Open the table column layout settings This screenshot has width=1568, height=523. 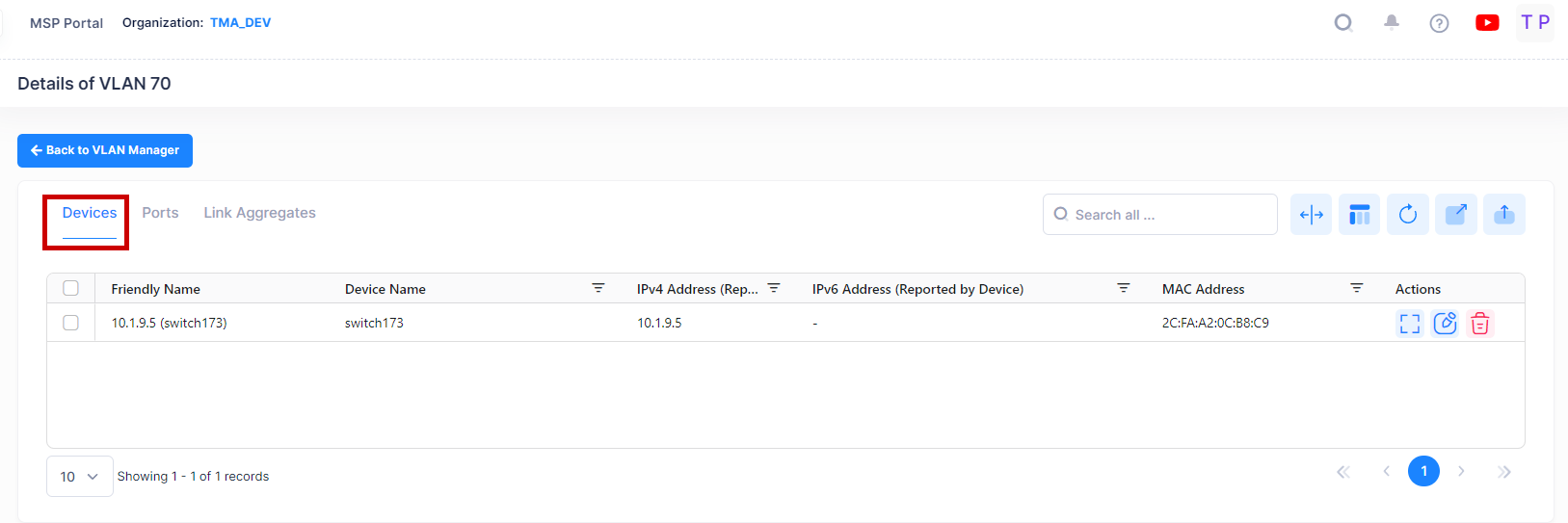coord(1359,215)
